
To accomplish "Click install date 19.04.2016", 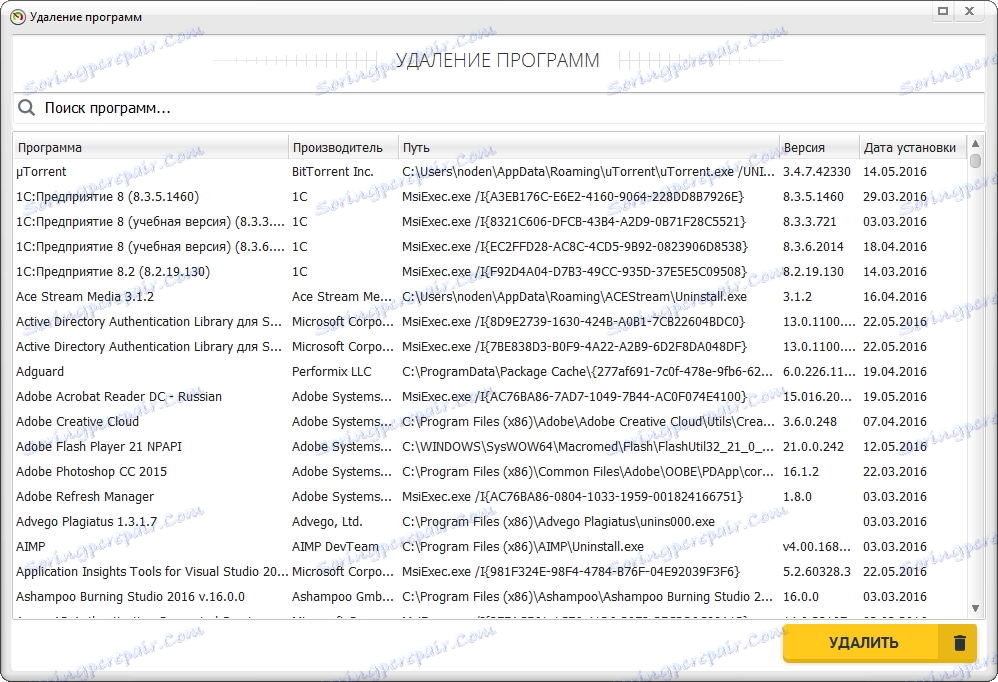I will [x=894, y=372].
